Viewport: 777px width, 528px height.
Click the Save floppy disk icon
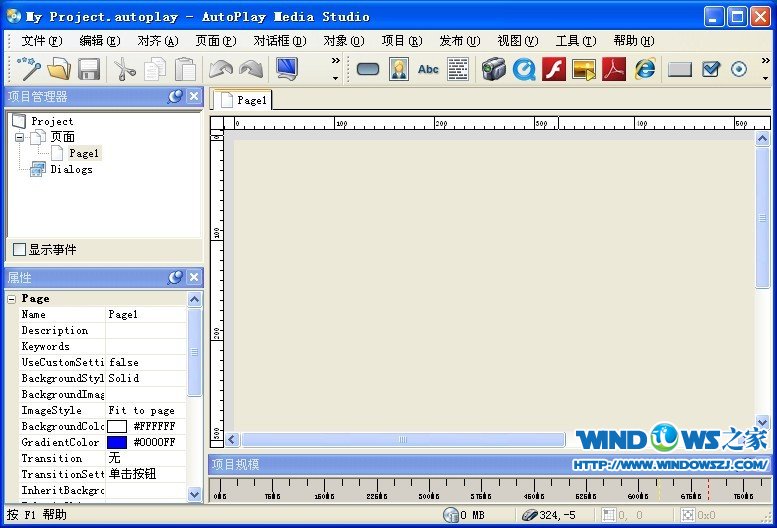click(x=89, y=69)
